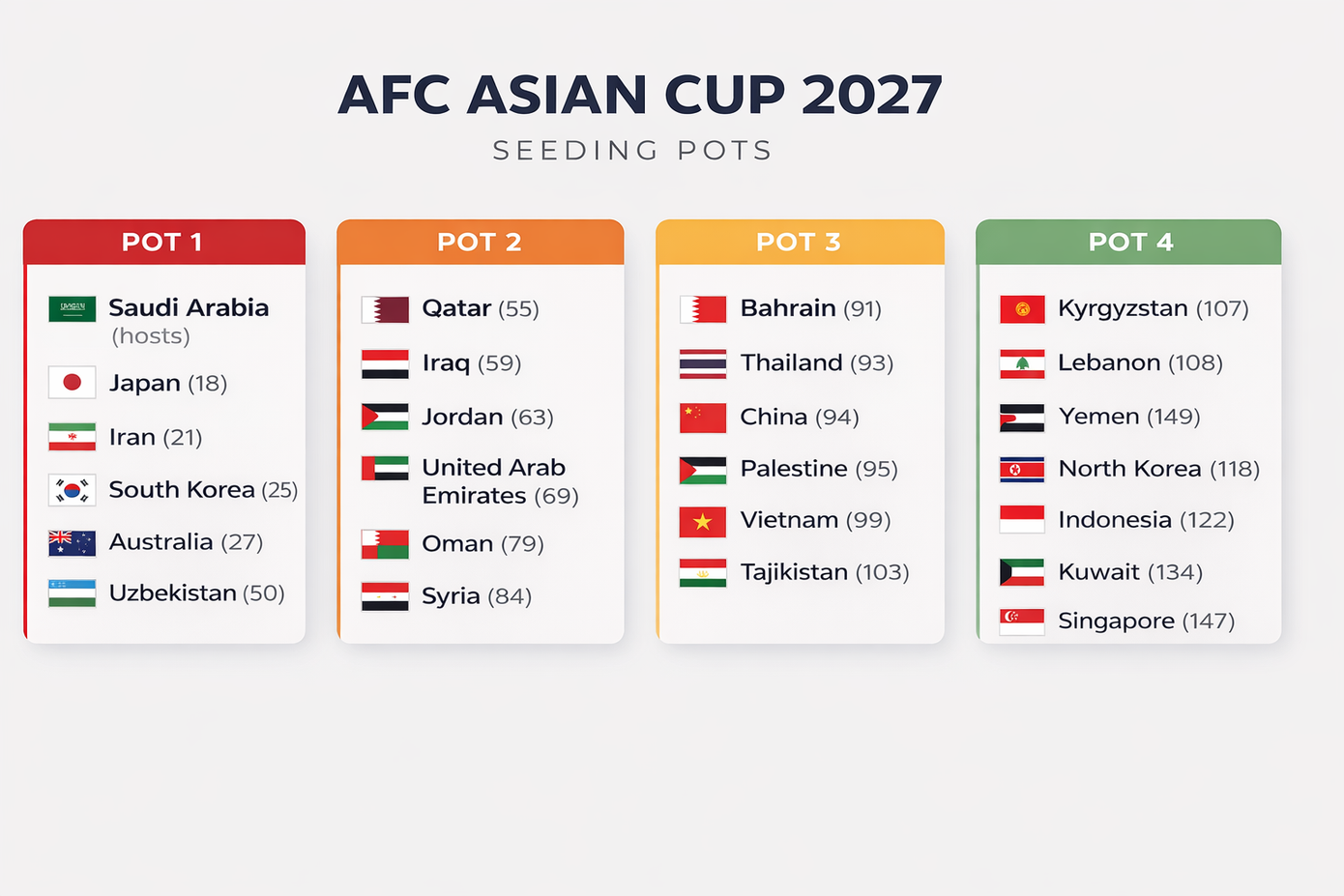Click the Japan flag icon
This screenshot has height=896, width=1344.
tap(73, 383)
